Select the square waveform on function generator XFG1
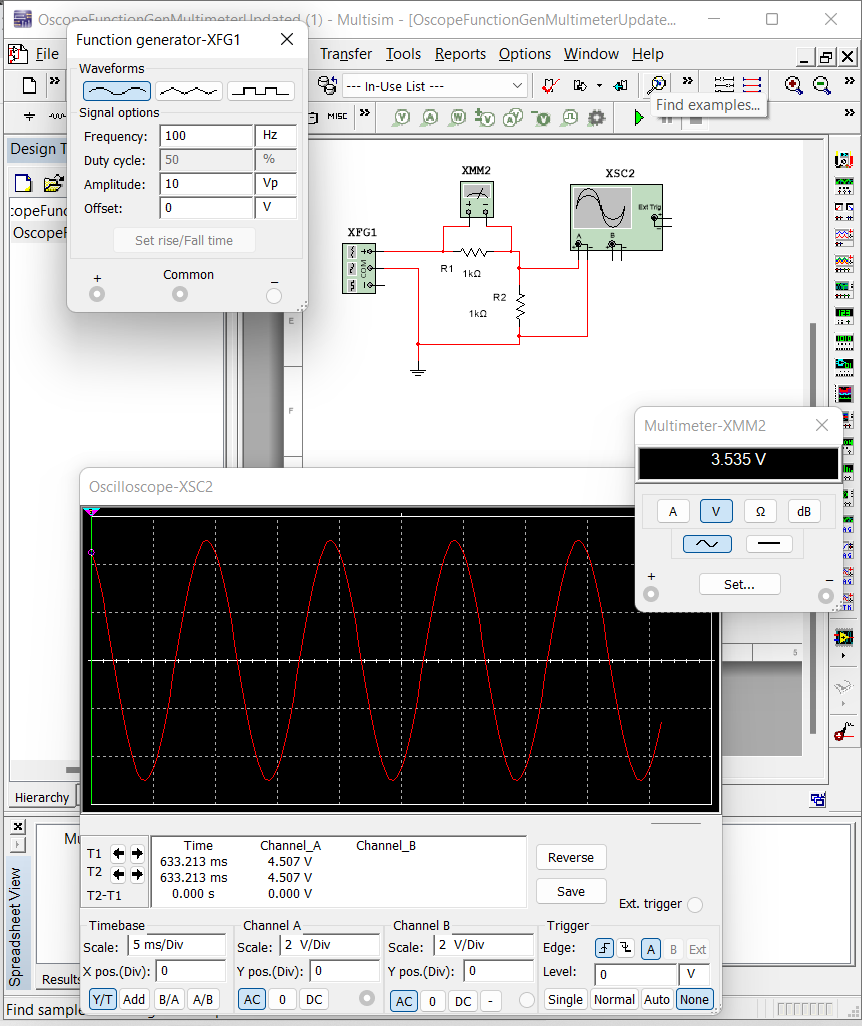862x1026 pixels. 260,89
